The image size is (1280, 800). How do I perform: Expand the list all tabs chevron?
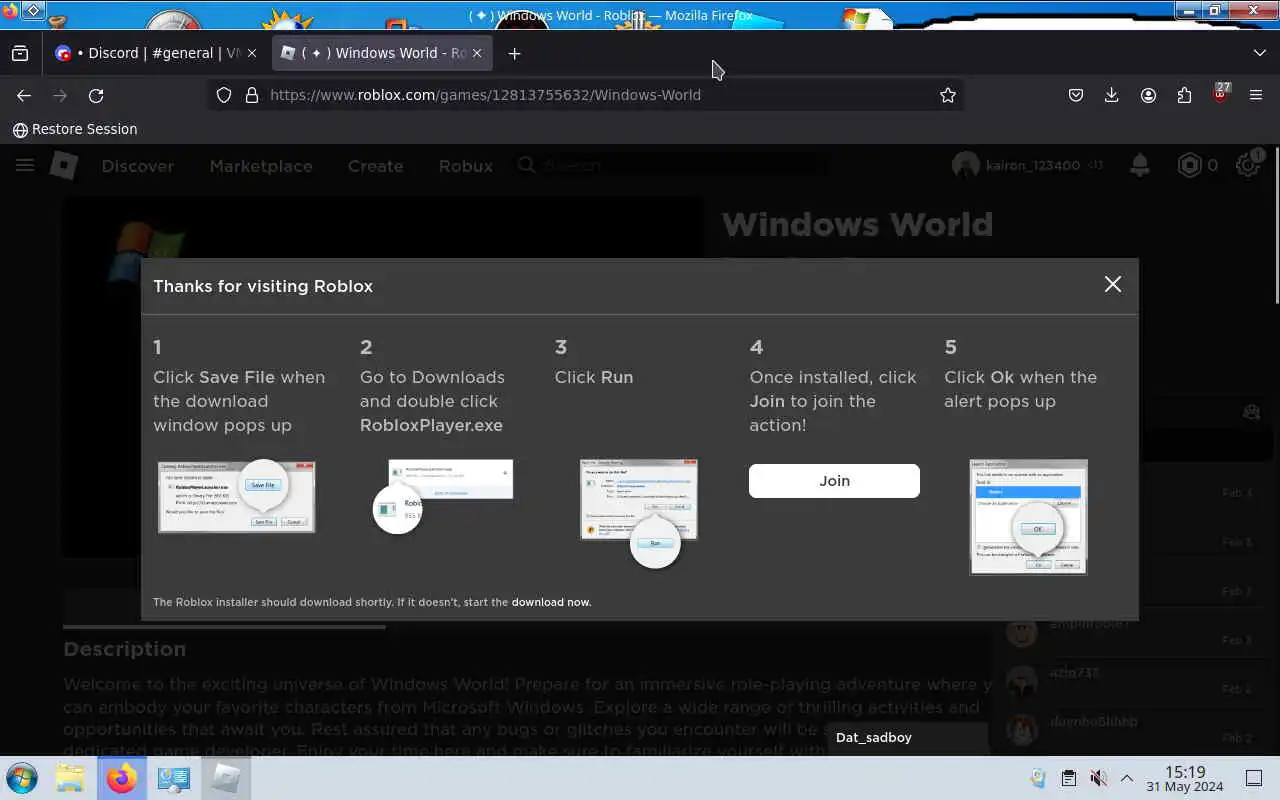click(1259, 53)
